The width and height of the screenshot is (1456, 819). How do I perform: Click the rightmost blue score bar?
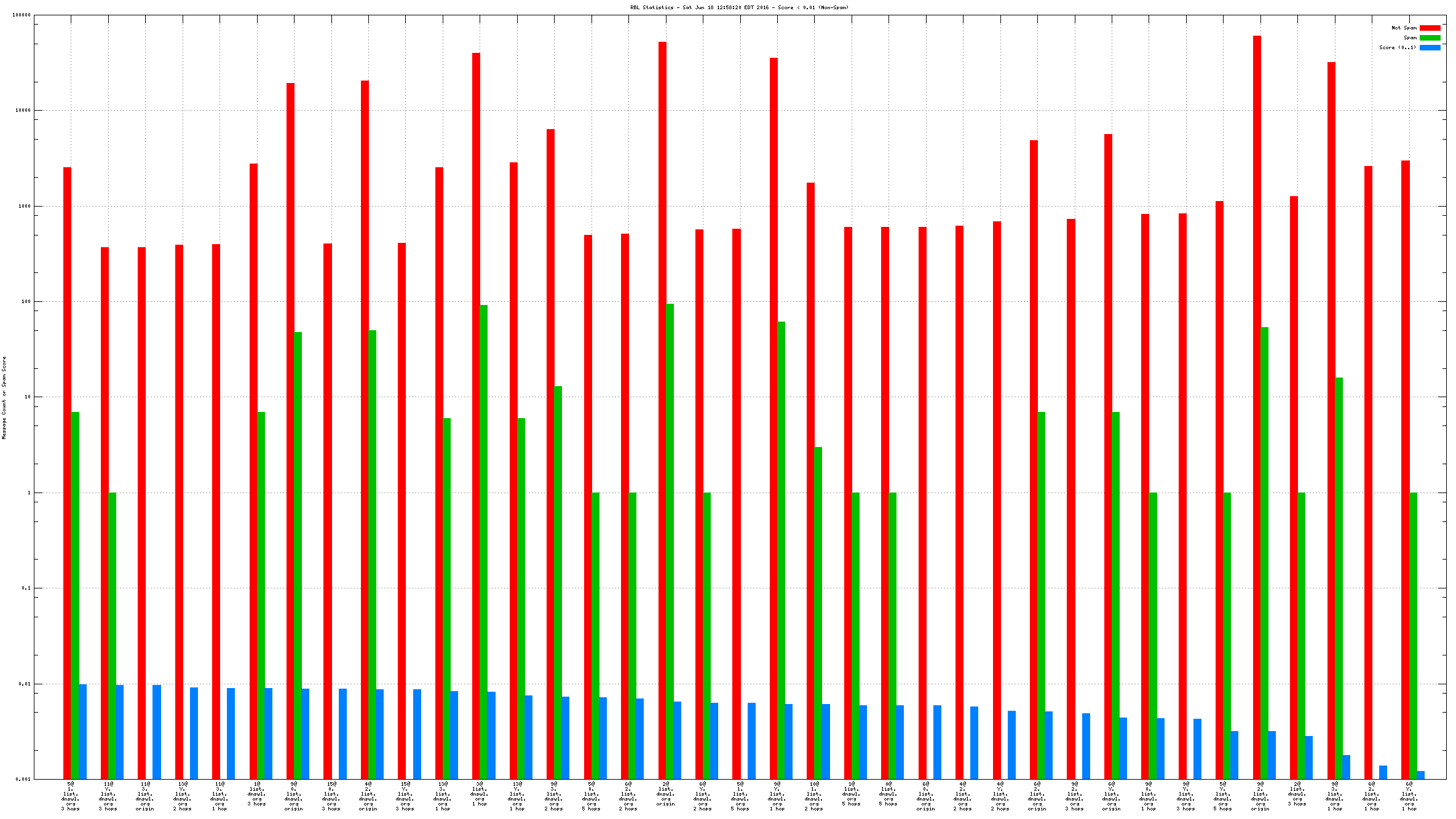pos(1420,775)
